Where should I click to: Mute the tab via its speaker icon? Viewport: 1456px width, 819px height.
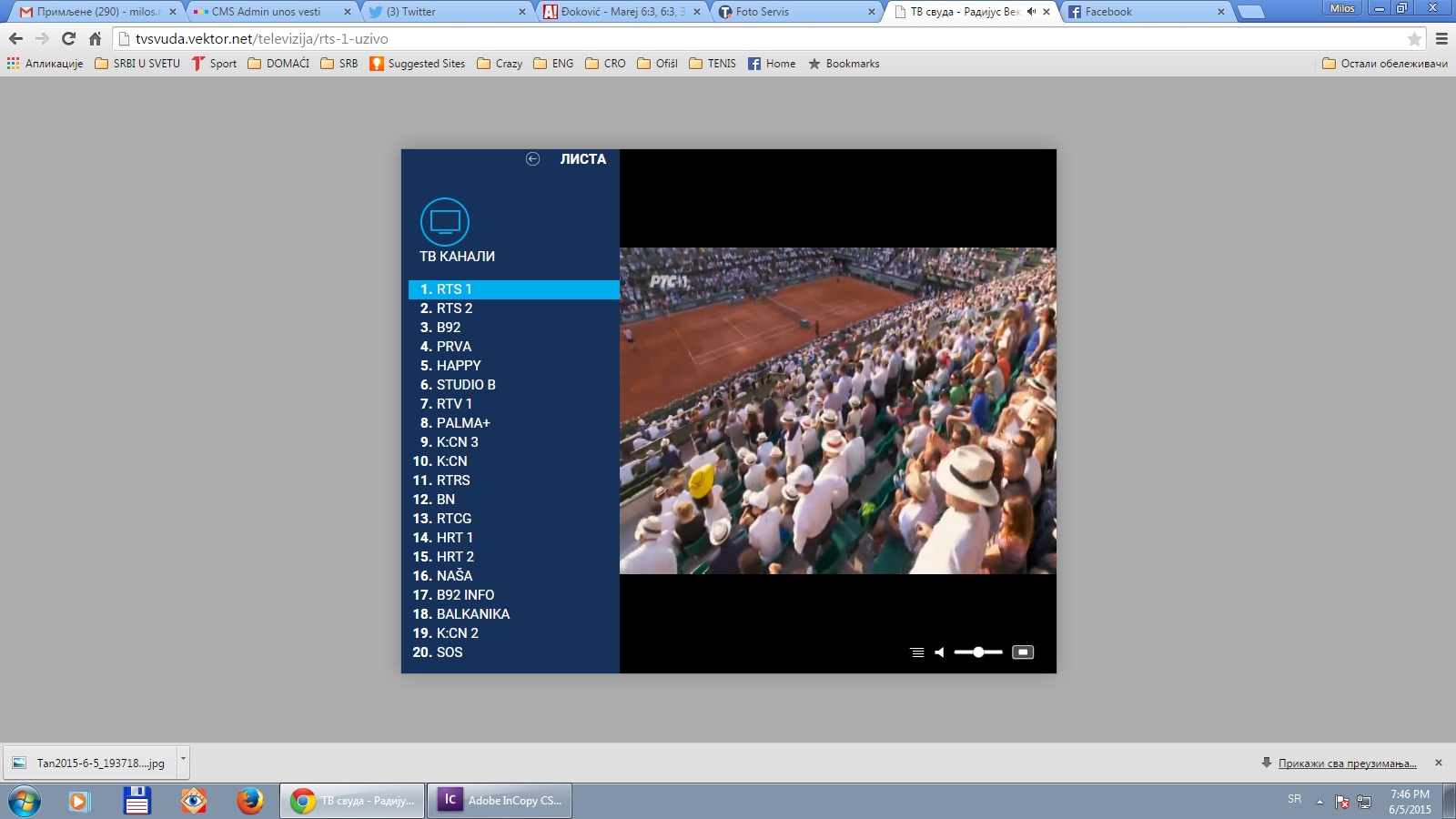click(x=1031, y=12)
